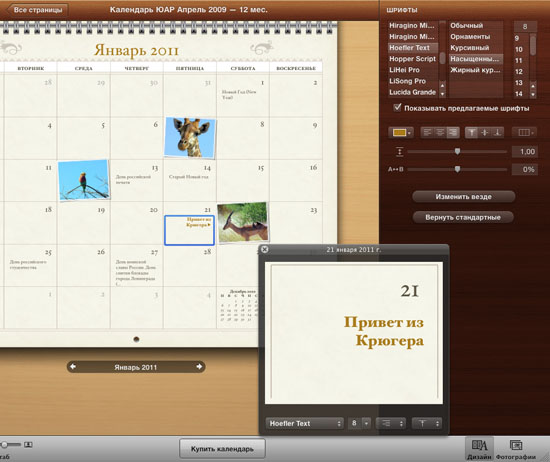
Task: Click the Изменить везде button
Action: click(463, 197)
